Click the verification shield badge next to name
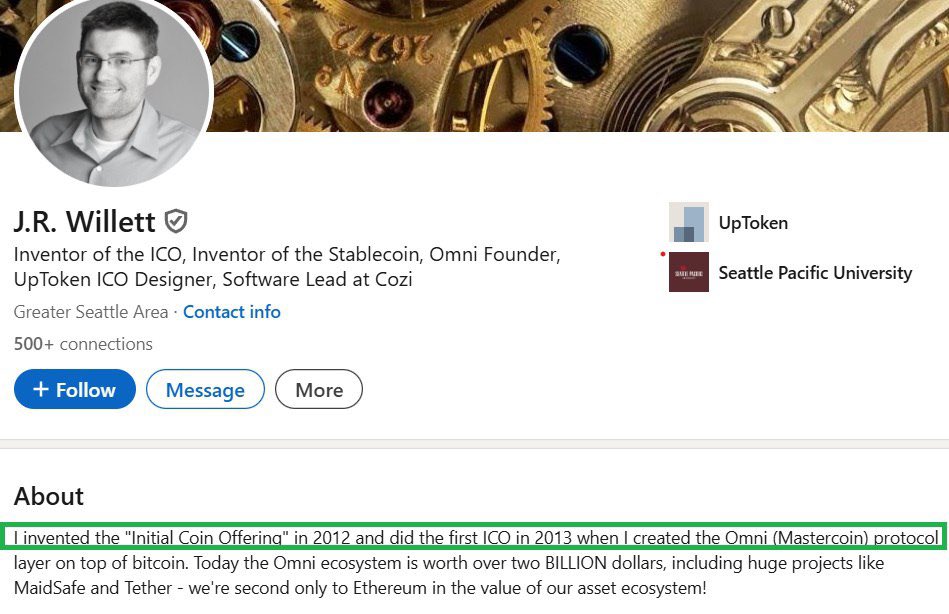Viewport: 949px width, 614px height. [x=176, y=221]
